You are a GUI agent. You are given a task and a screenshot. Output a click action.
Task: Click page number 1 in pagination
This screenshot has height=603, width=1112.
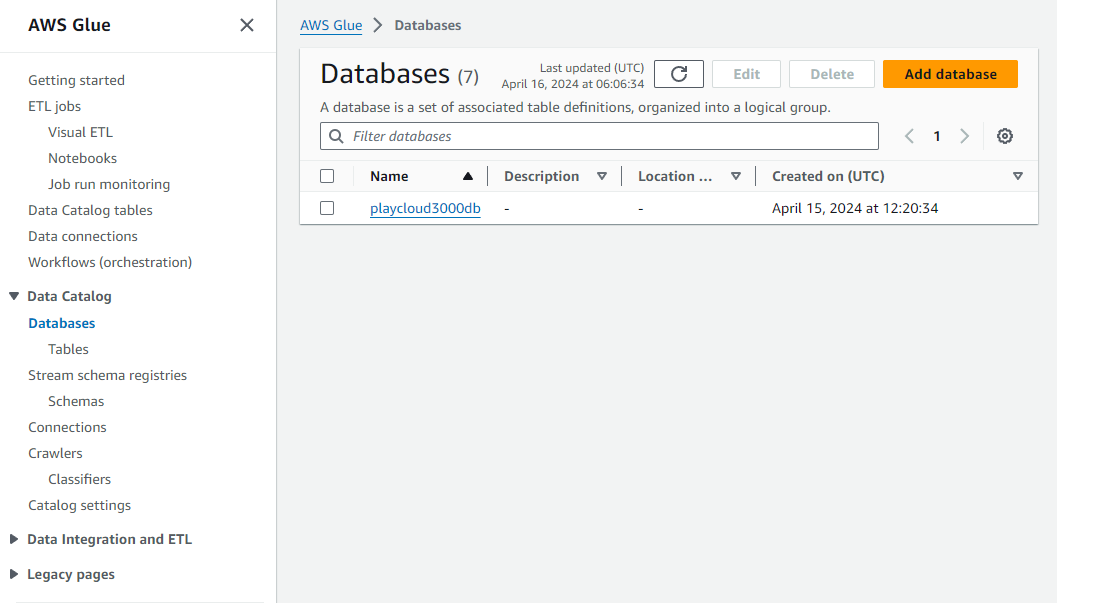coord(937,136)
